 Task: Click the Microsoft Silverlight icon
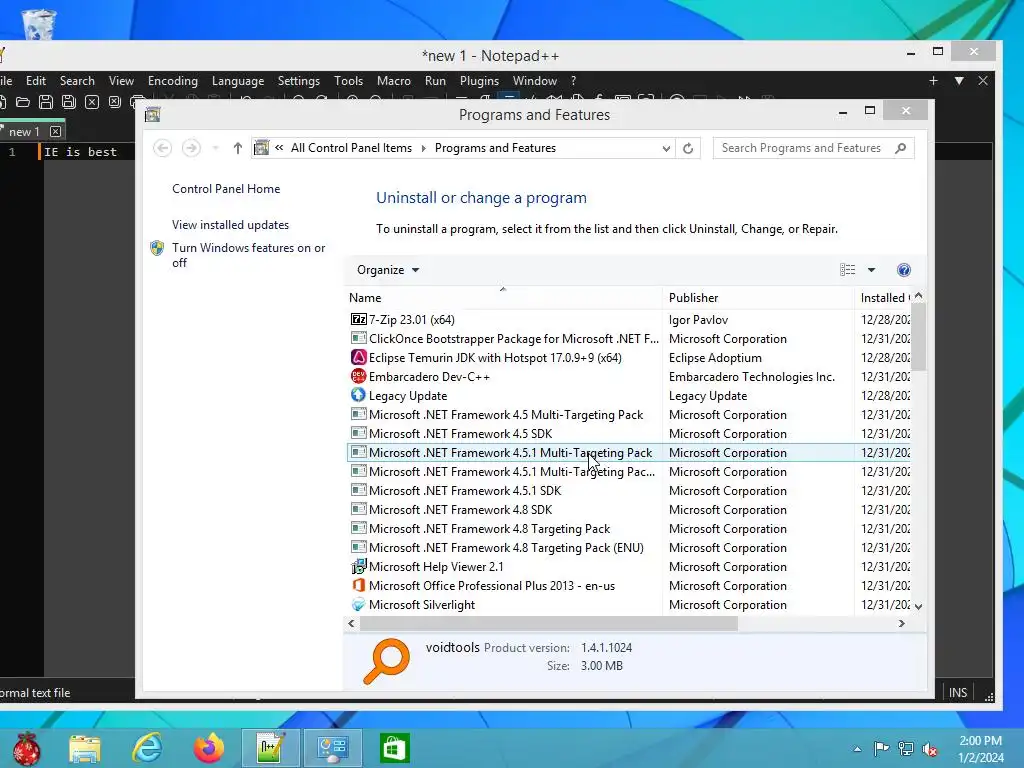pos(359,604)
